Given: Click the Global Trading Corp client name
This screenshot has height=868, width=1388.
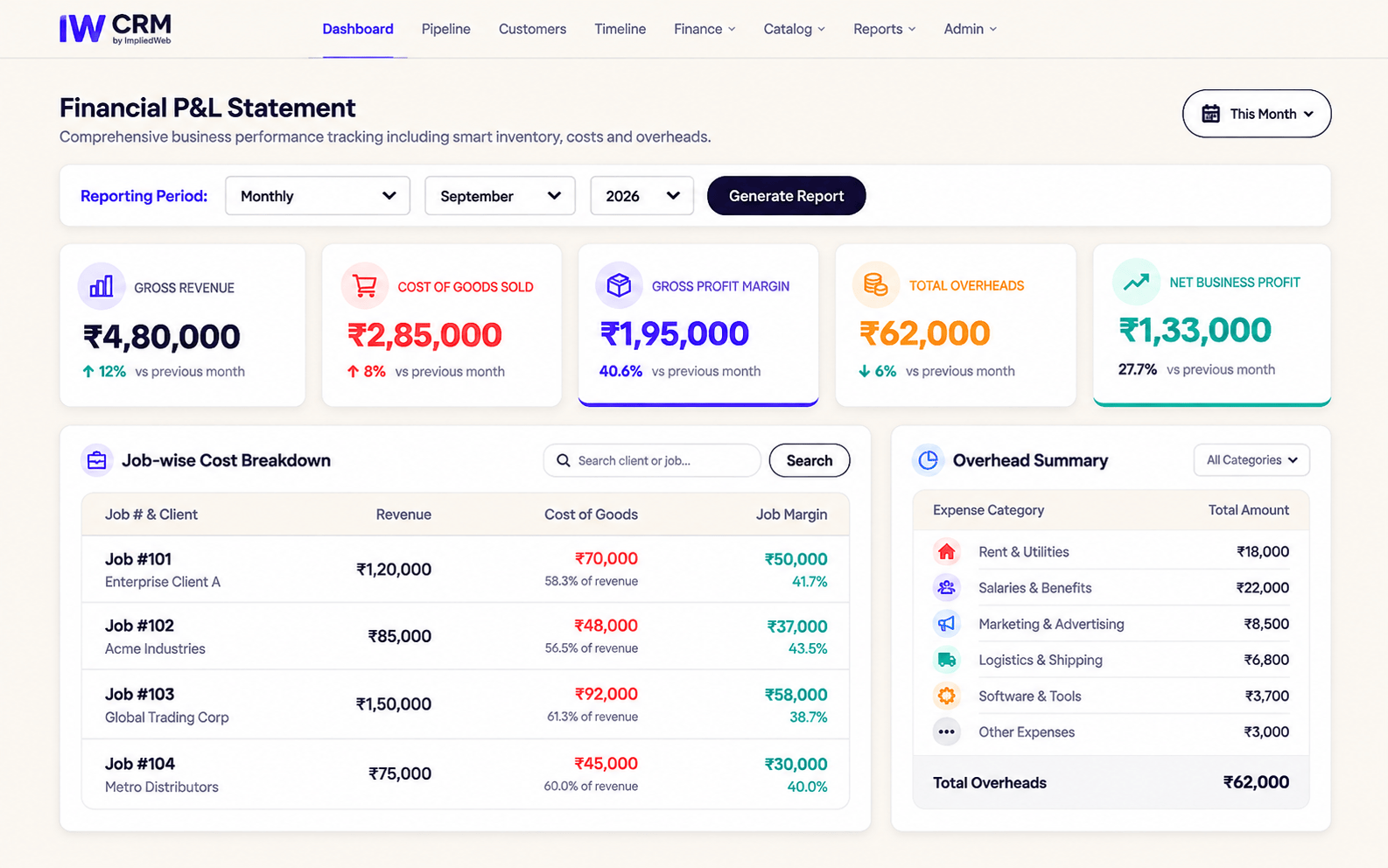Looking at the screenshot, I should [x=166, y=717].
